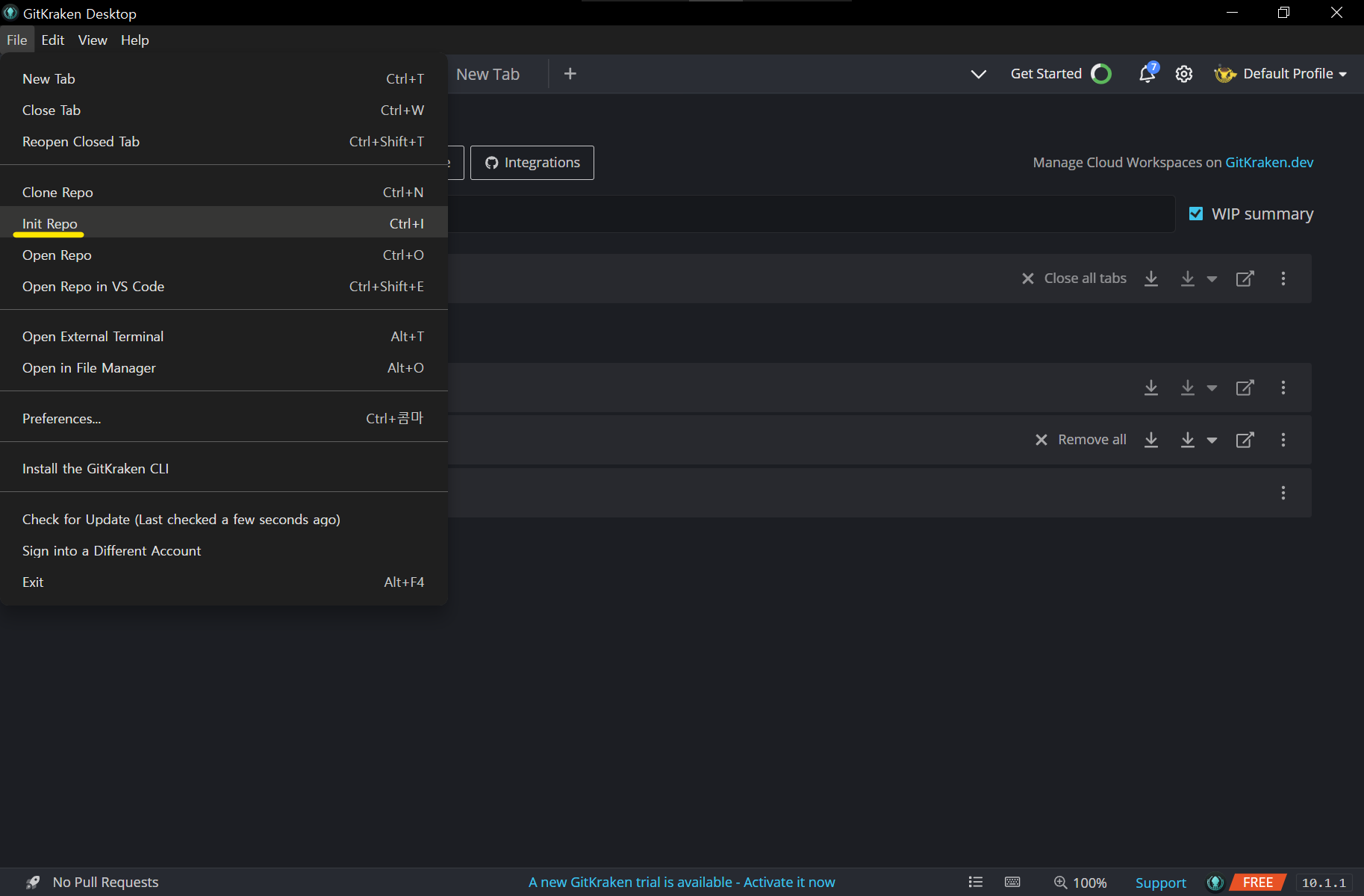Click the list icon in status bar

click(976, 882)
